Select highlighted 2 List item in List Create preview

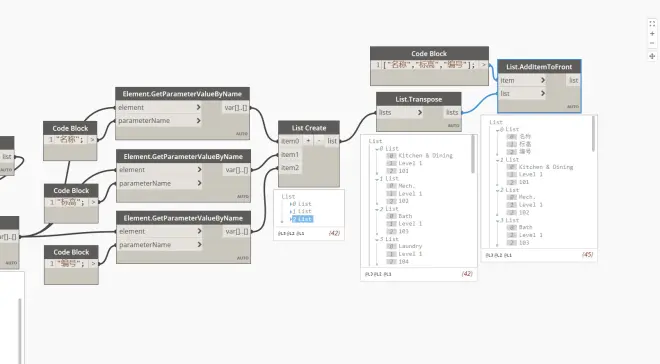[x=303, y=219]
